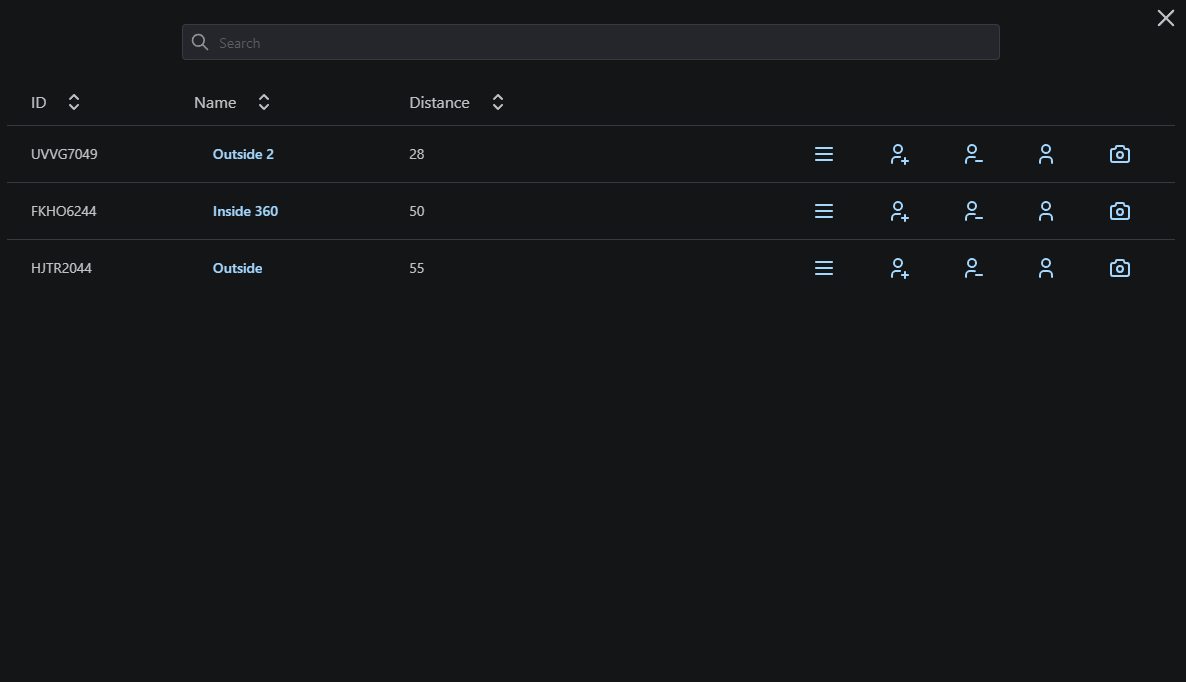Remove user from Inside 360 row
Image resolution: width=1186 pixels, height=682 pixels.
click(x=973, y=211)
